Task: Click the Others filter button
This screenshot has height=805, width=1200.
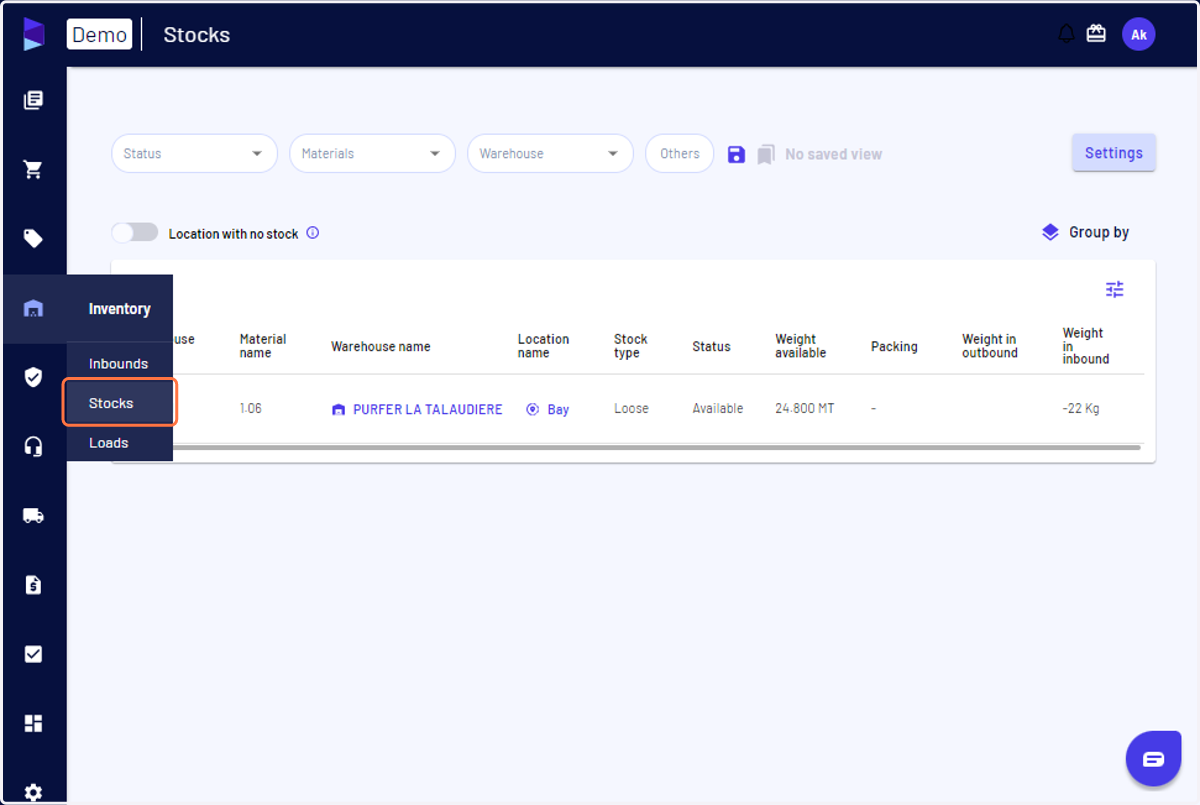Action: (x=679, y=154)
